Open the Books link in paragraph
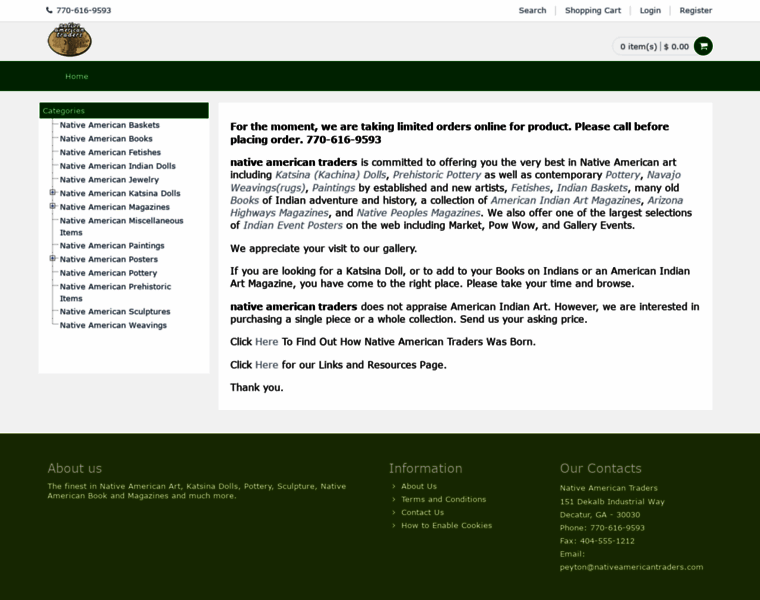Image resolution: width=760 pixels, height=600 pixels. (x=244, y=200)
